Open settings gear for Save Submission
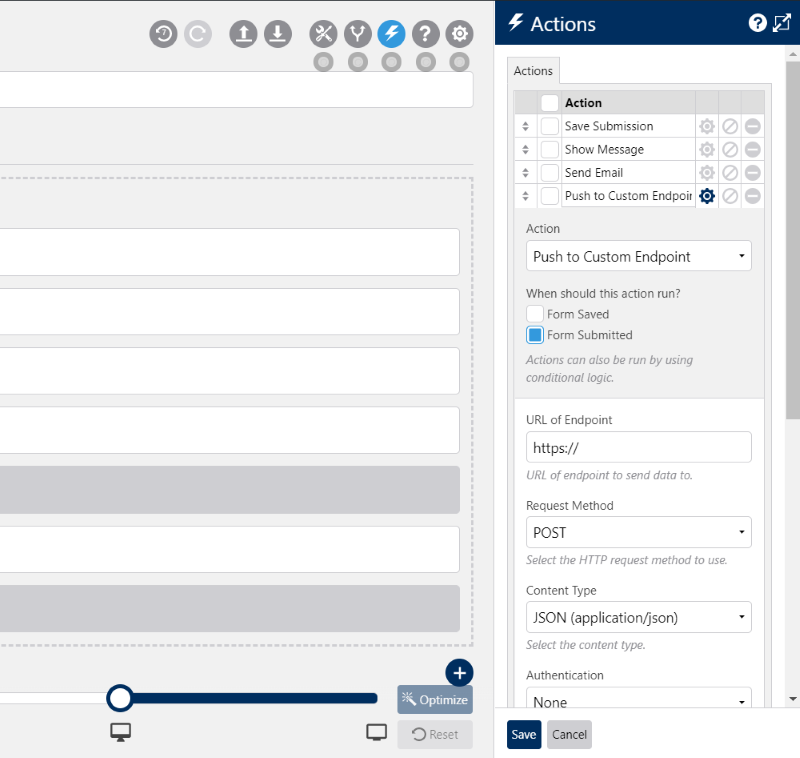This screenshot has width=800, height=758. point(707,126)
